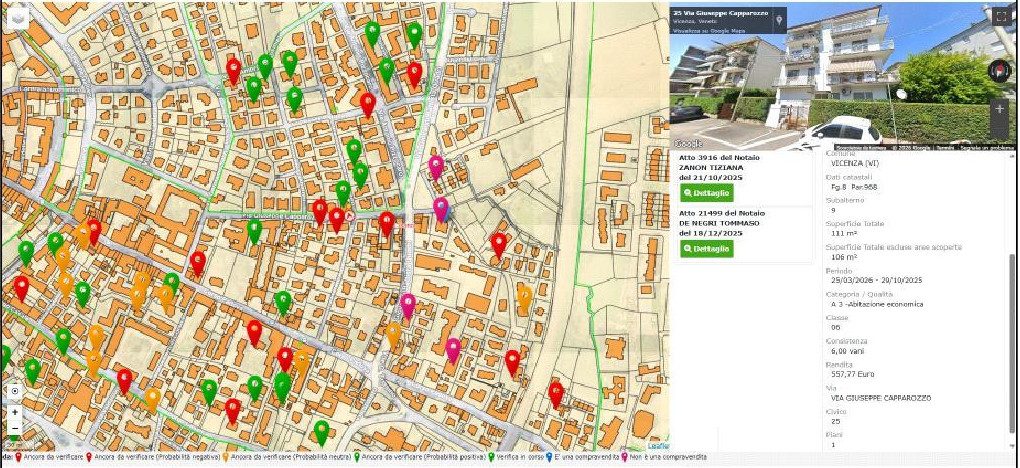
Task: Click legend entry E' una compravendita
Action: coord(585,458)
